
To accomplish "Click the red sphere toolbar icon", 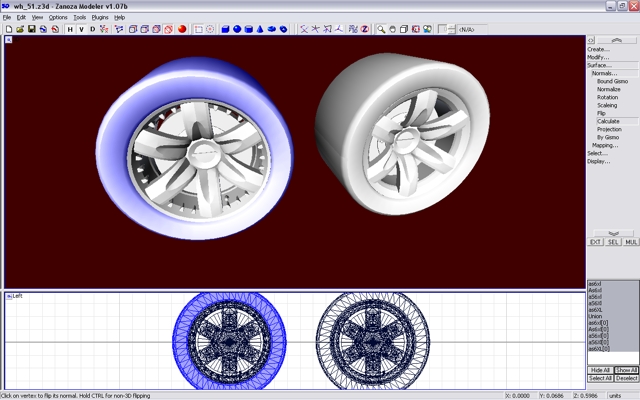I will click(x=182, y=29).
